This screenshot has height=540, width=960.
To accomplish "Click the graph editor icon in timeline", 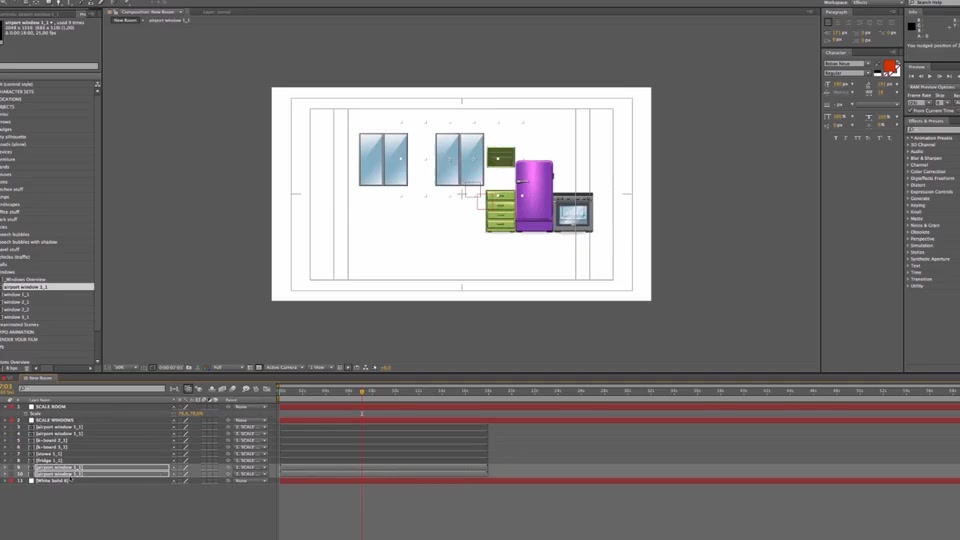I will click(x=267, y=389).
